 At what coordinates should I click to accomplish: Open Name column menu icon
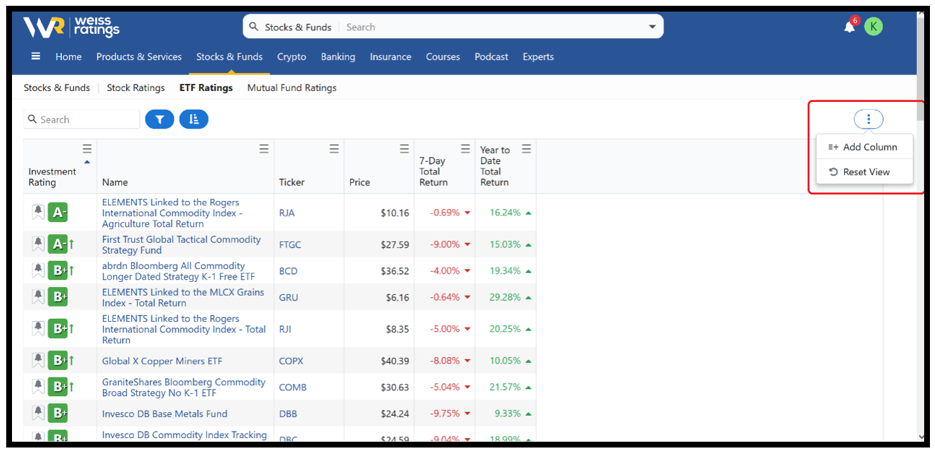tap(264, 148)
